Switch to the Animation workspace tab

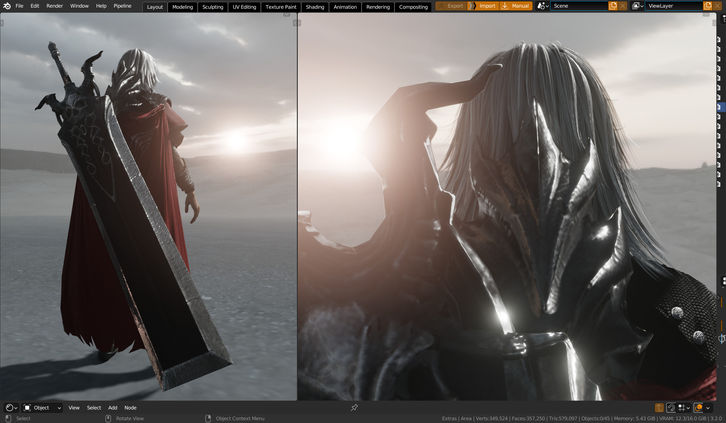345,7
